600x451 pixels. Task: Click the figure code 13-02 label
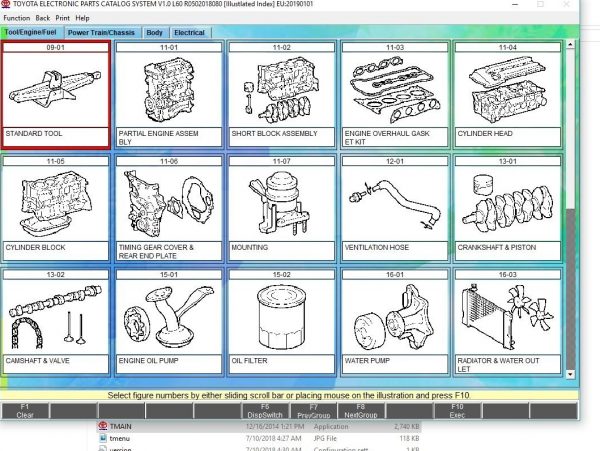[x=55, y=275]
